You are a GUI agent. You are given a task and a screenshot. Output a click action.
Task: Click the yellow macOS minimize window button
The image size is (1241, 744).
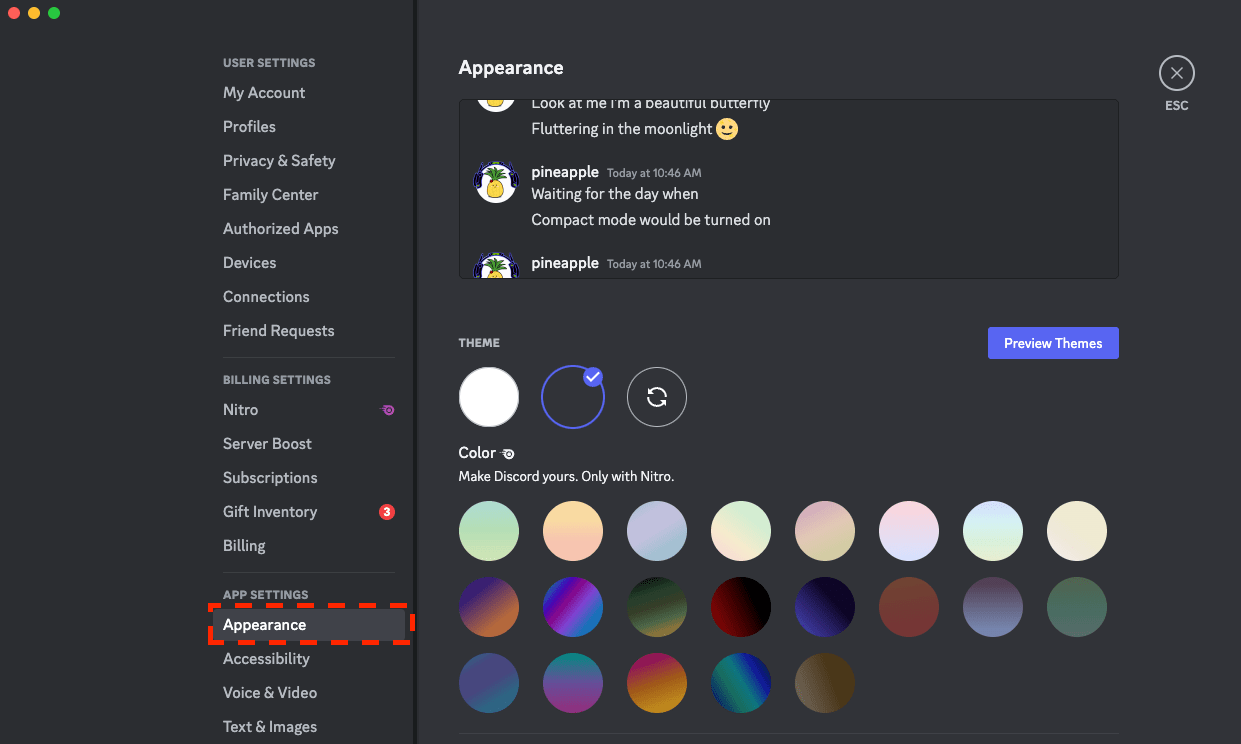(x=34, y=13)
